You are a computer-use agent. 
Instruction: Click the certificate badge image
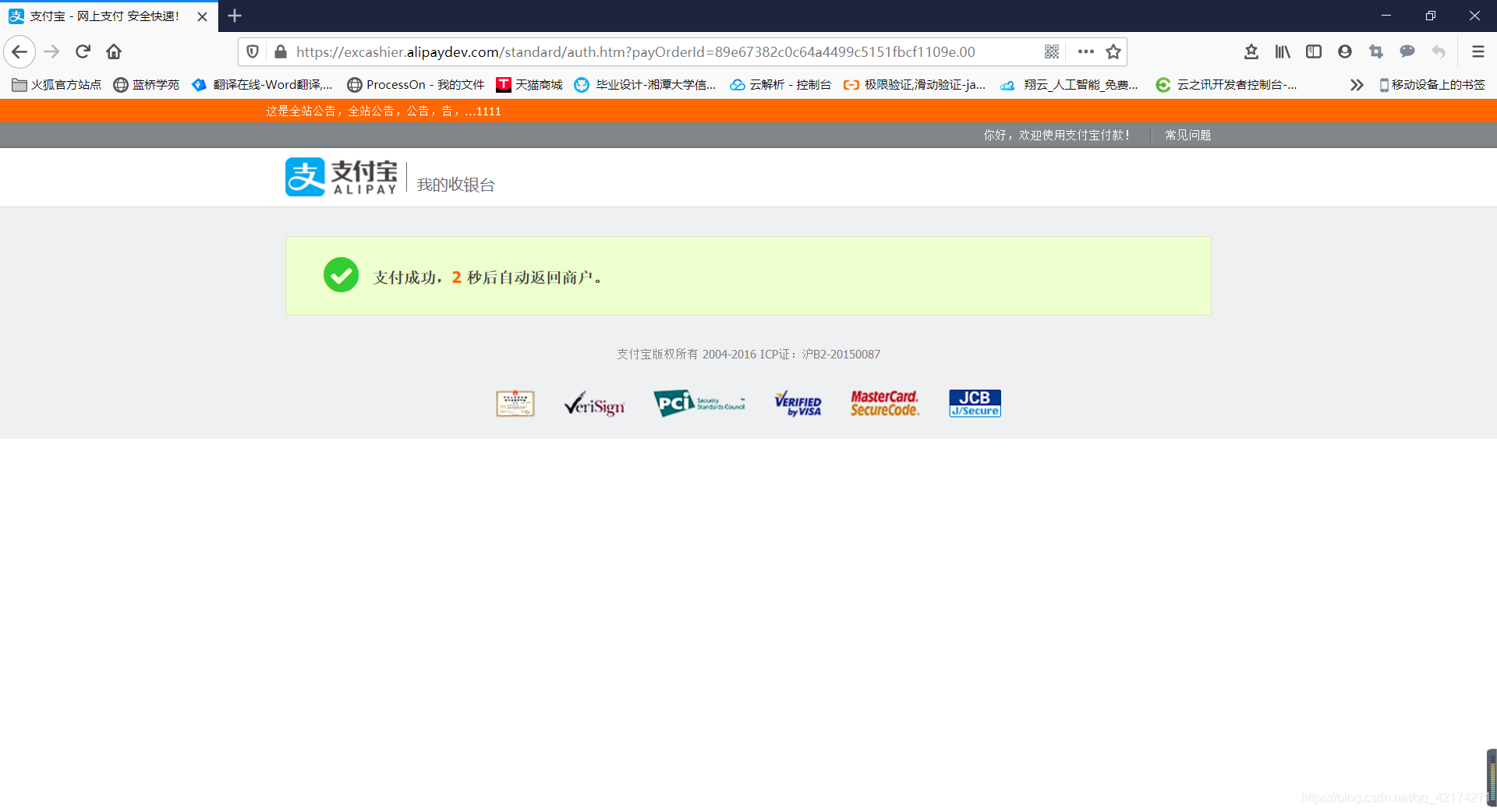pyautogui.click(x=515, y=404)
